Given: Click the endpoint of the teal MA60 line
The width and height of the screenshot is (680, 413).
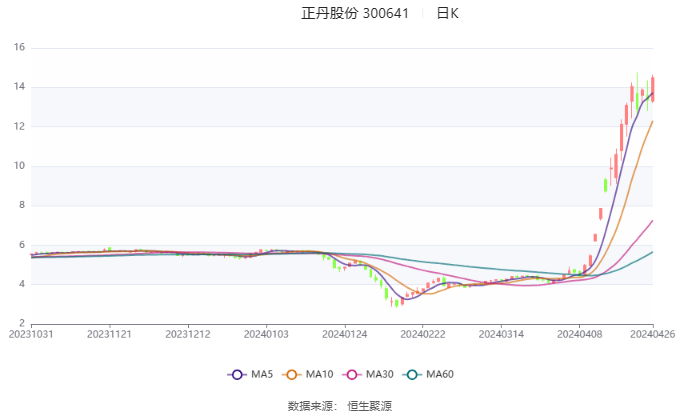Looking at the screenshot, I should click(x=653, y=252).
